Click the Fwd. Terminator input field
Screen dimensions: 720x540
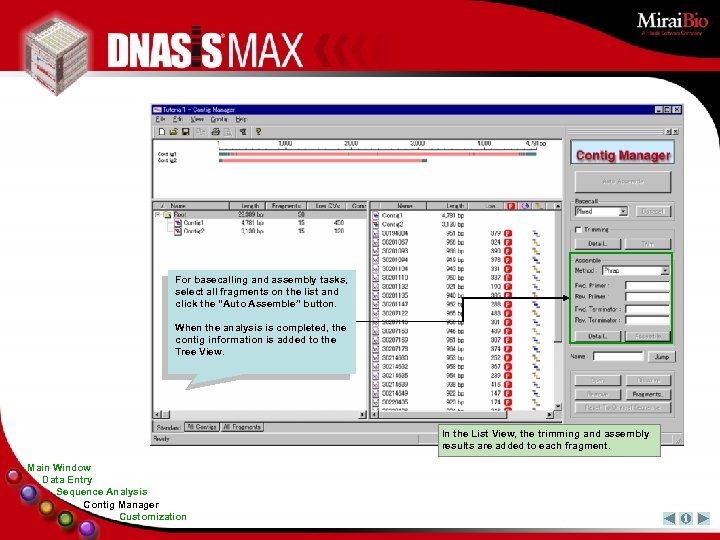click(x=647, y=309)
